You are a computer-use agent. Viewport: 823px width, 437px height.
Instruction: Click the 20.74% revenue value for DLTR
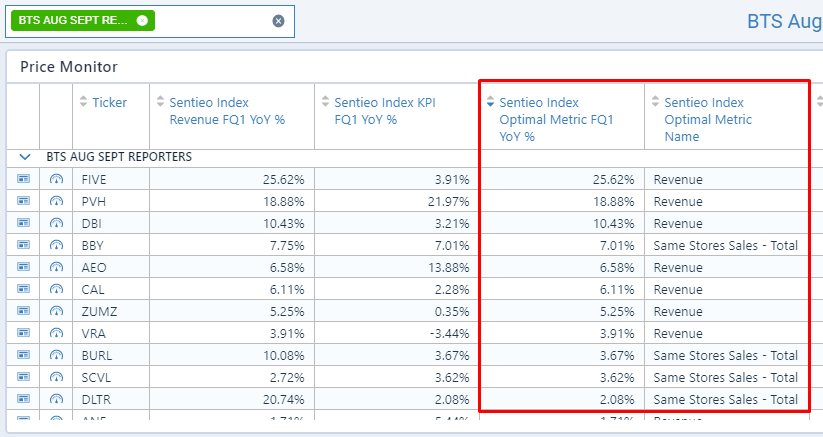[x=283, y=400]
